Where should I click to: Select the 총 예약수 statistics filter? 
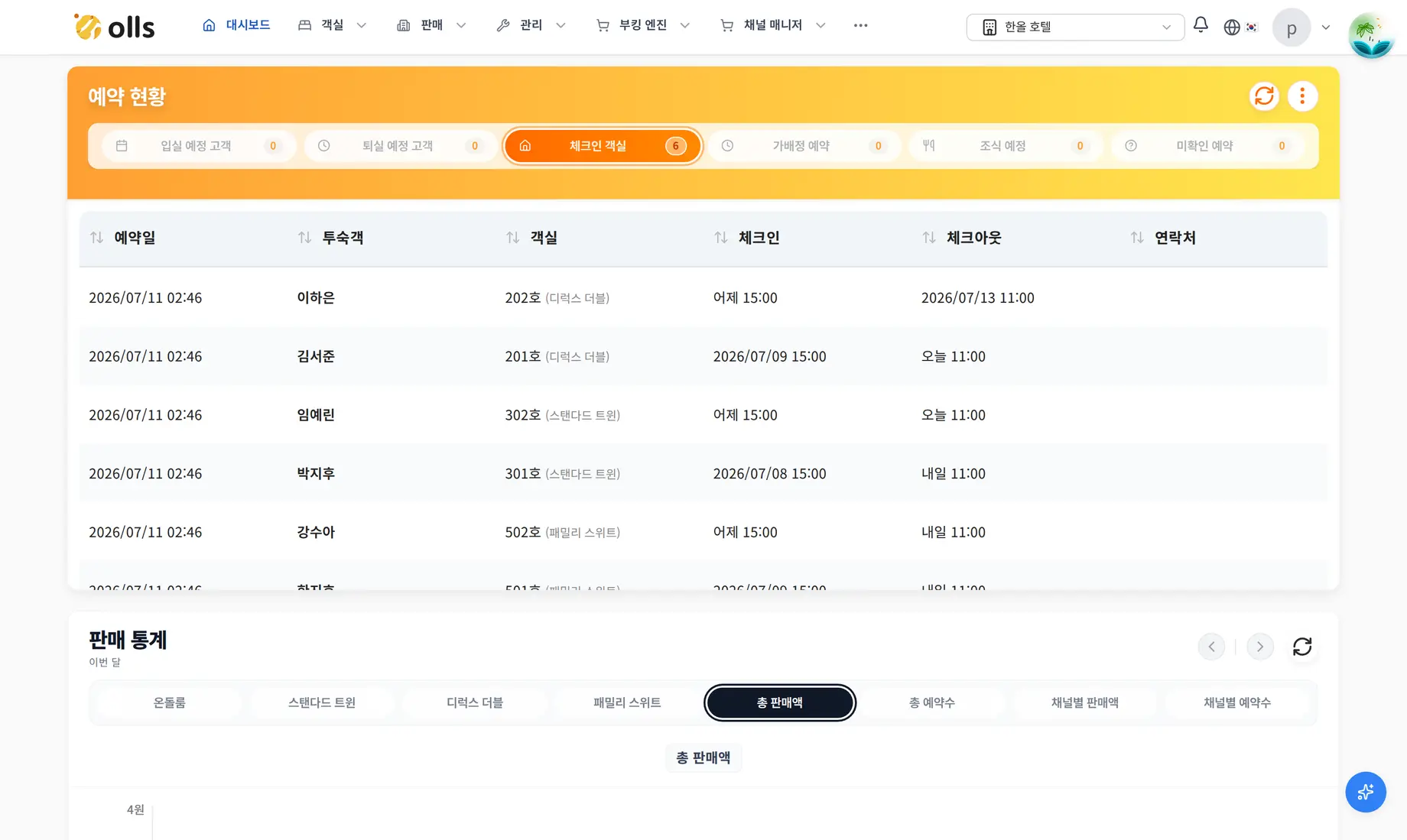(932, 702)
